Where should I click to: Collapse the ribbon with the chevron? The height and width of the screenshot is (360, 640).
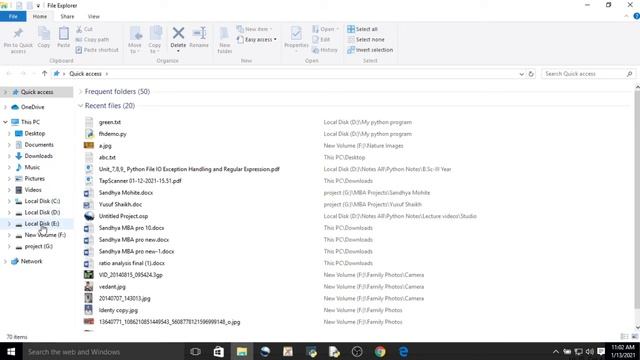[626, 16]
